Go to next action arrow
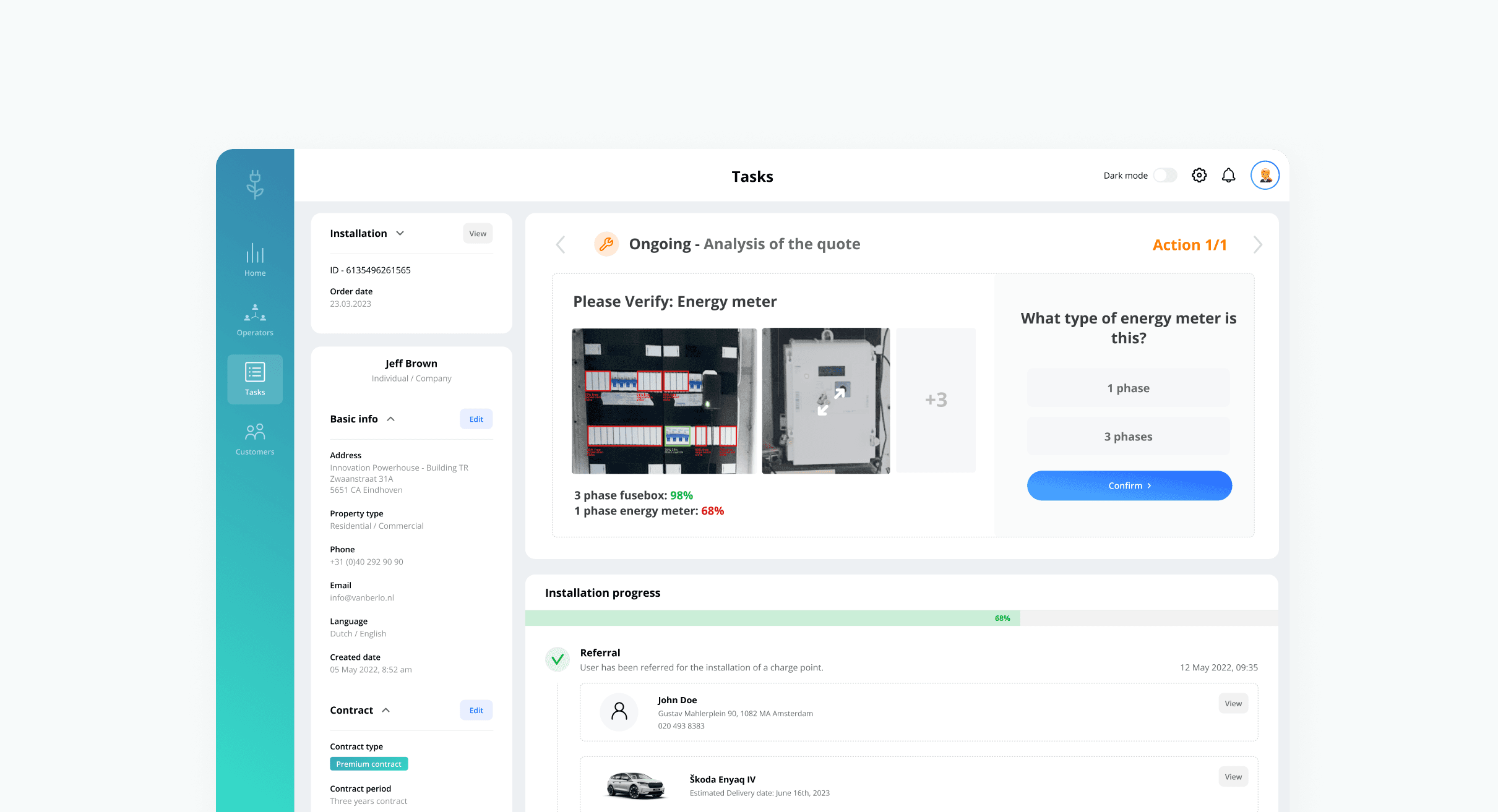This screenshot has width=1498, height=812. [1257, 245]
